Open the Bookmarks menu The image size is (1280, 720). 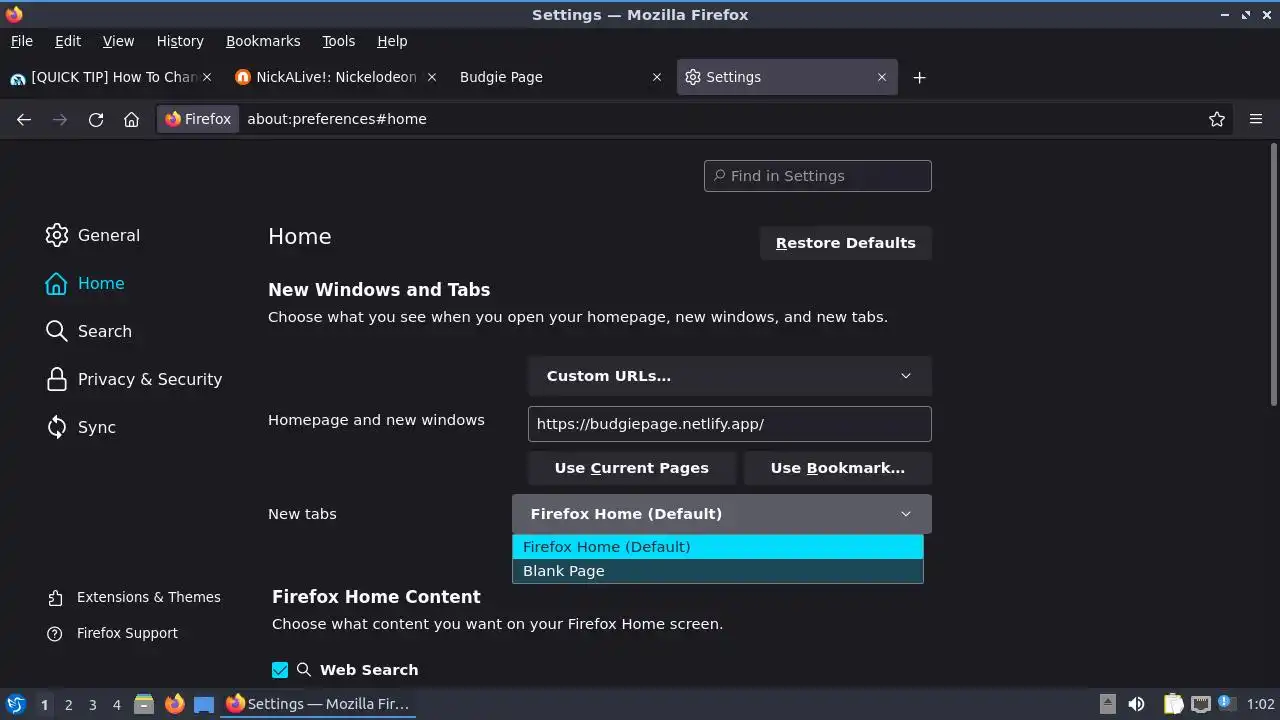tap(263, 41)
